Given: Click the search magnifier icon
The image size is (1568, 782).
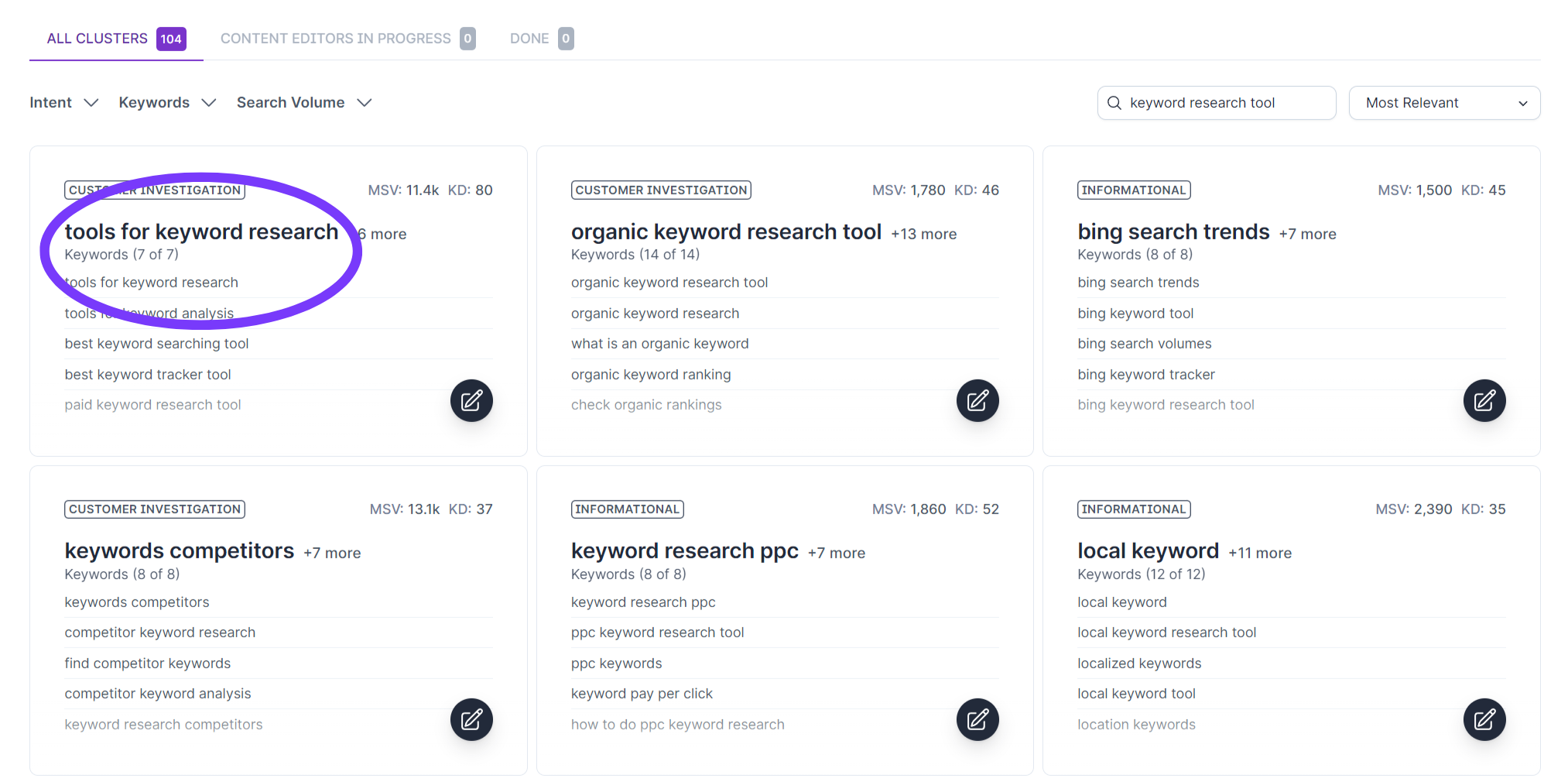Looking at the screenshot, I should (1114, 103).
